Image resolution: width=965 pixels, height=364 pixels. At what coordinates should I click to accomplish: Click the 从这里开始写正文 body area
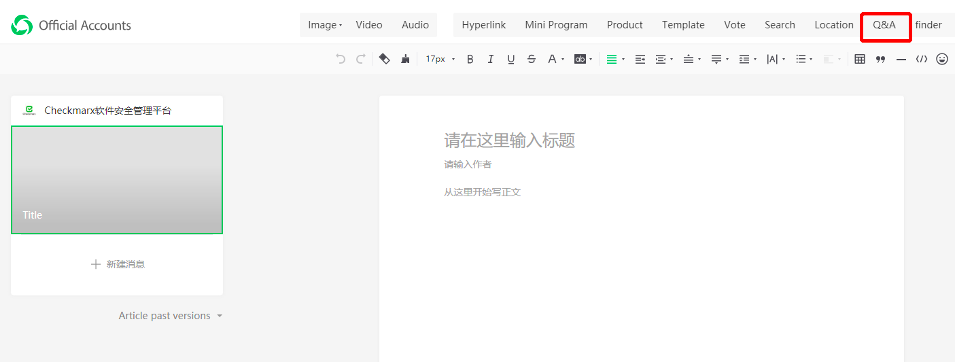click(x=482, y=192)
